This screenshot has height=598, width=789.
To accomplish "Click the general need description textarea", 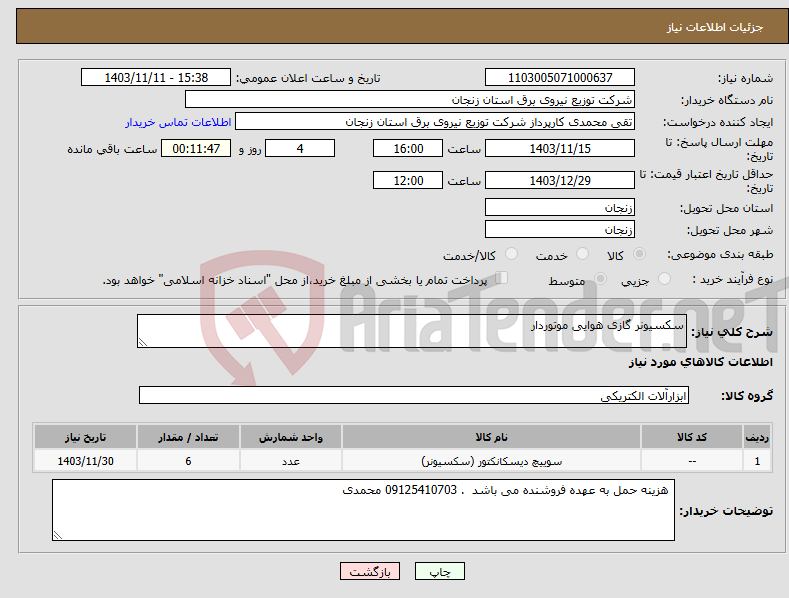I will click(x=412, y=331).
